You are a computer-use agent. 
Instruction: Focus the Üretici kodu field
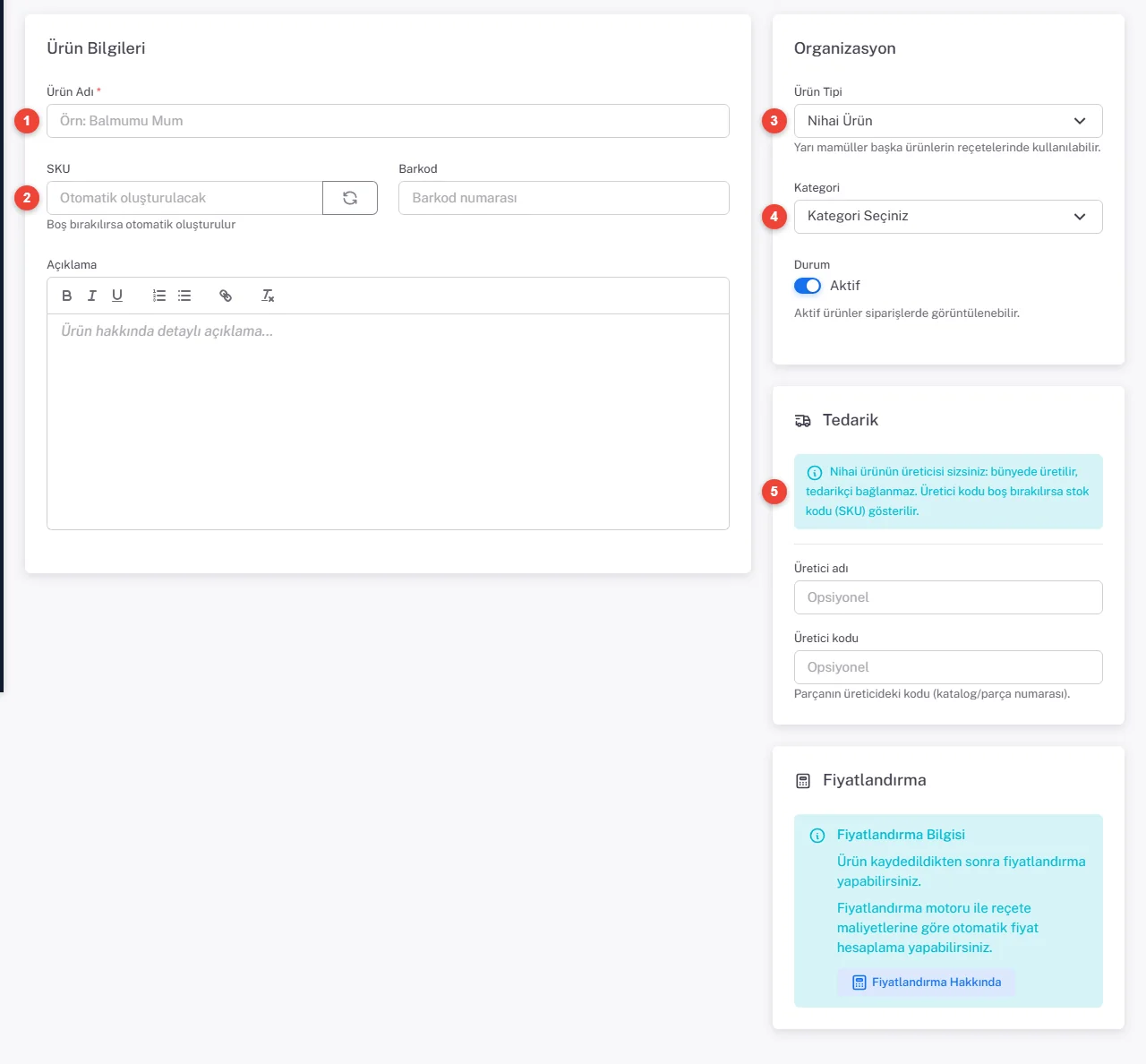(x=948, y=667)
